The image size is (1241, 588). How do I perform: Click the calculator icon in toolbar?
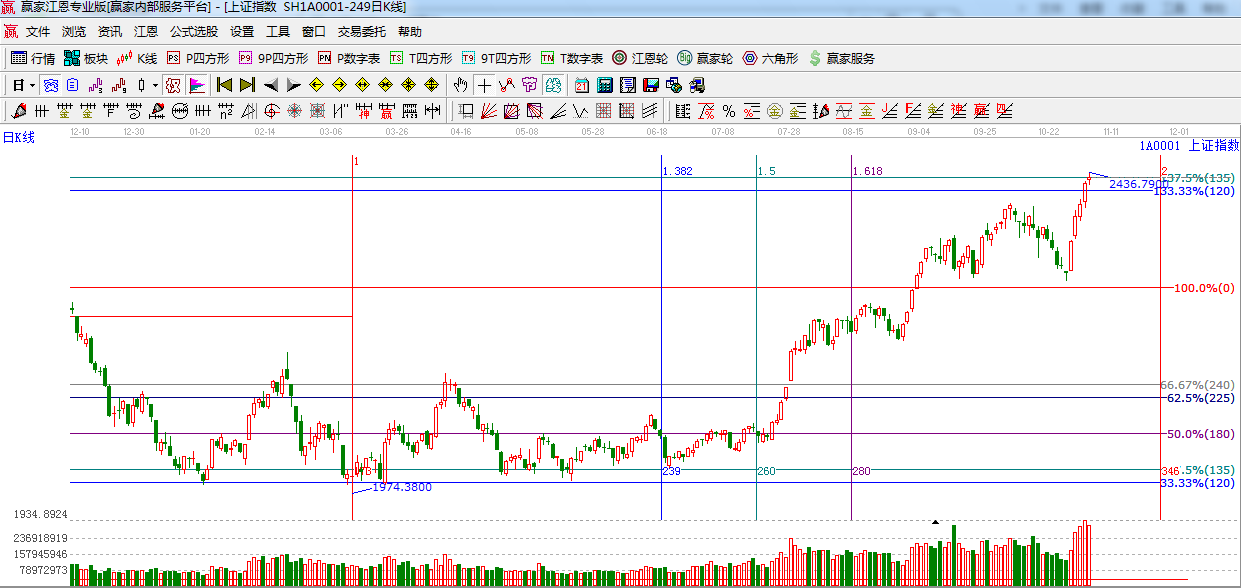605,85
